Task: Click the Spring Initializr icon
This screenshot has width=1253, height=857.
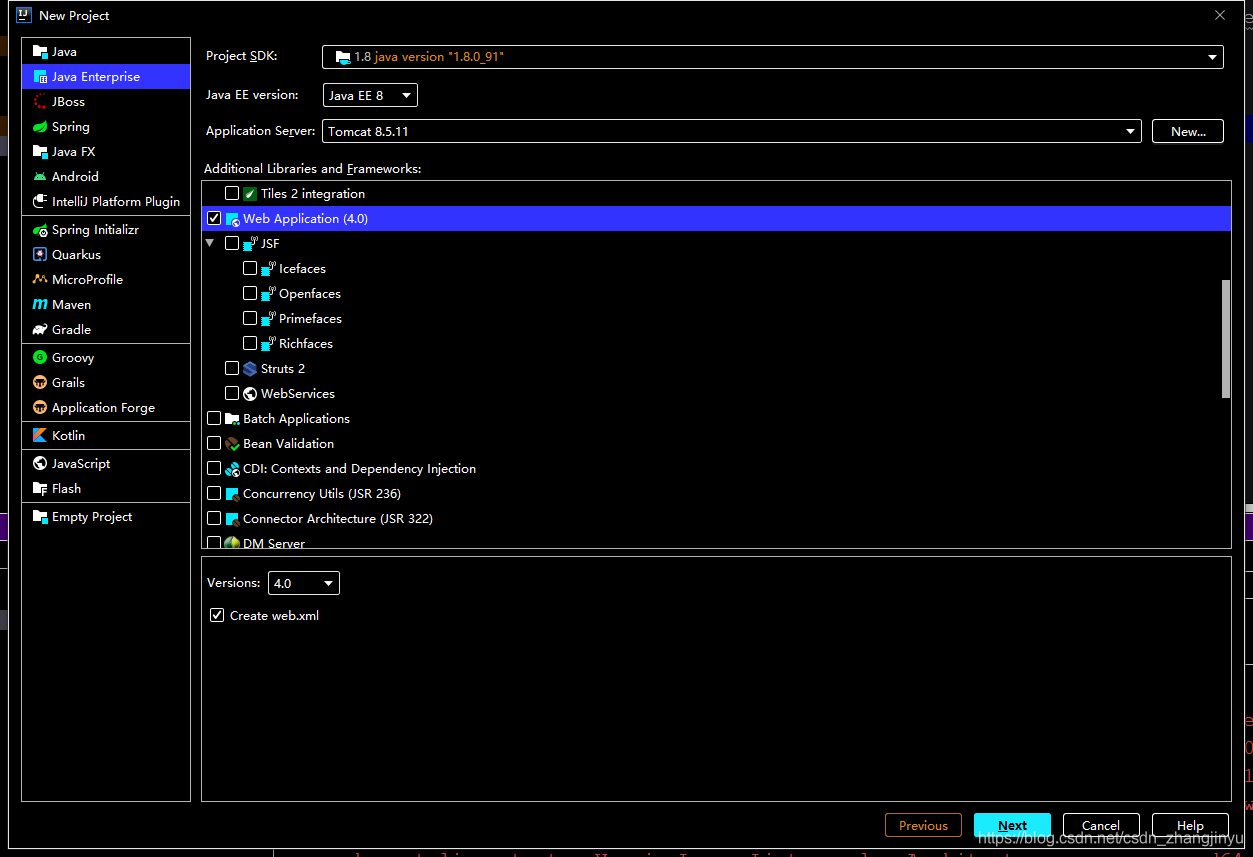Action: (x=40, y=230)
